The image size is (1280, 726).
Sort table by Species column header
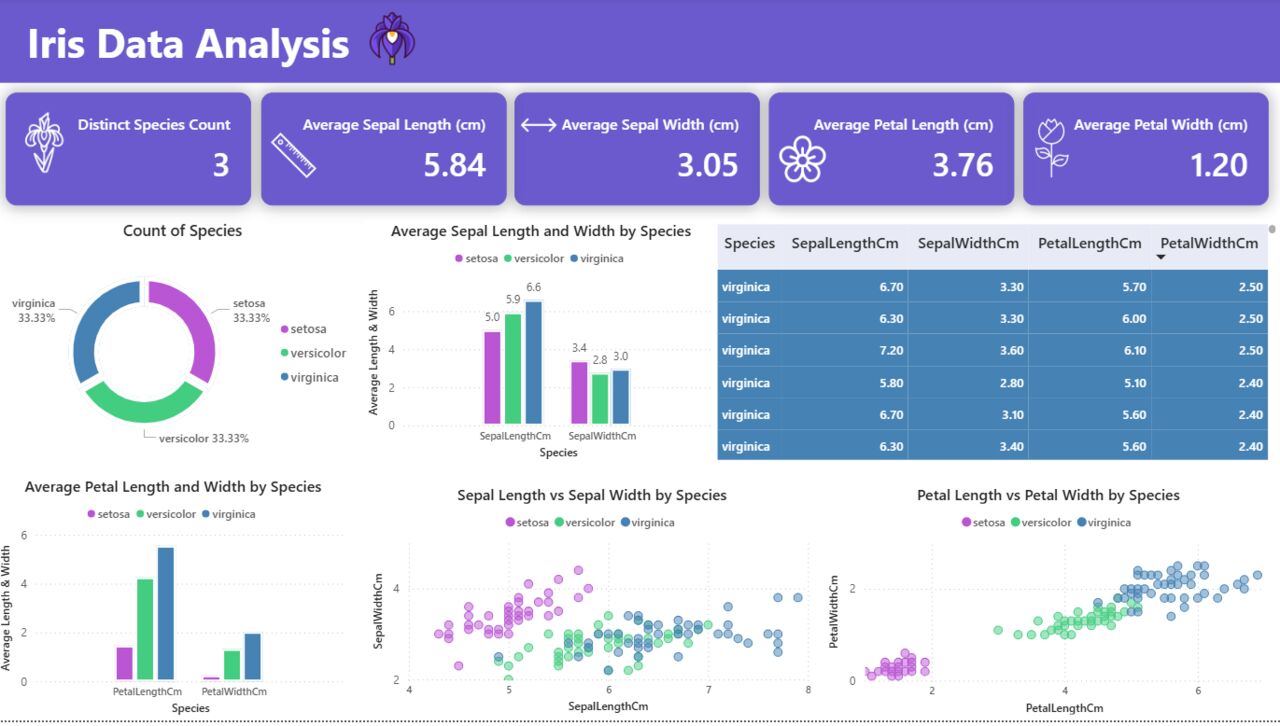pos(750,243)
